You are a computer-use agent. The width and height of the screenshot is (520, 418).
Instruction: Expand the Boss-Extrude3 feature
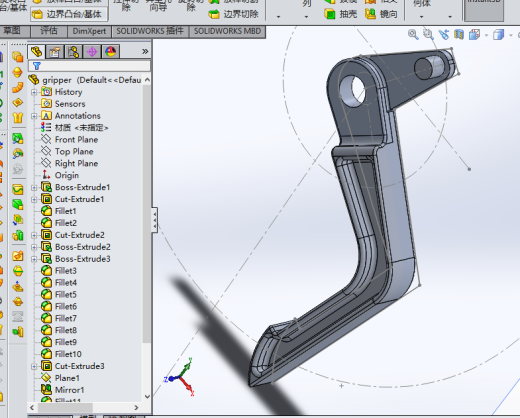[x=34, y=259]
